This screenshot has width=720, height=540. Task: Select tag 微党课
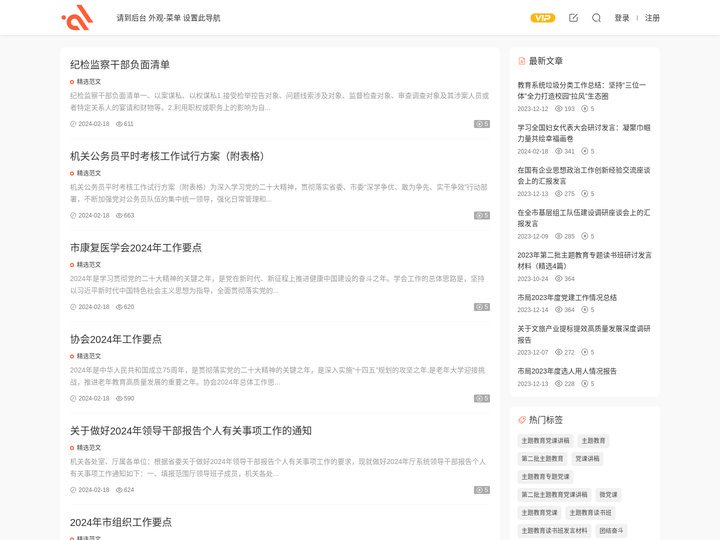608,495
